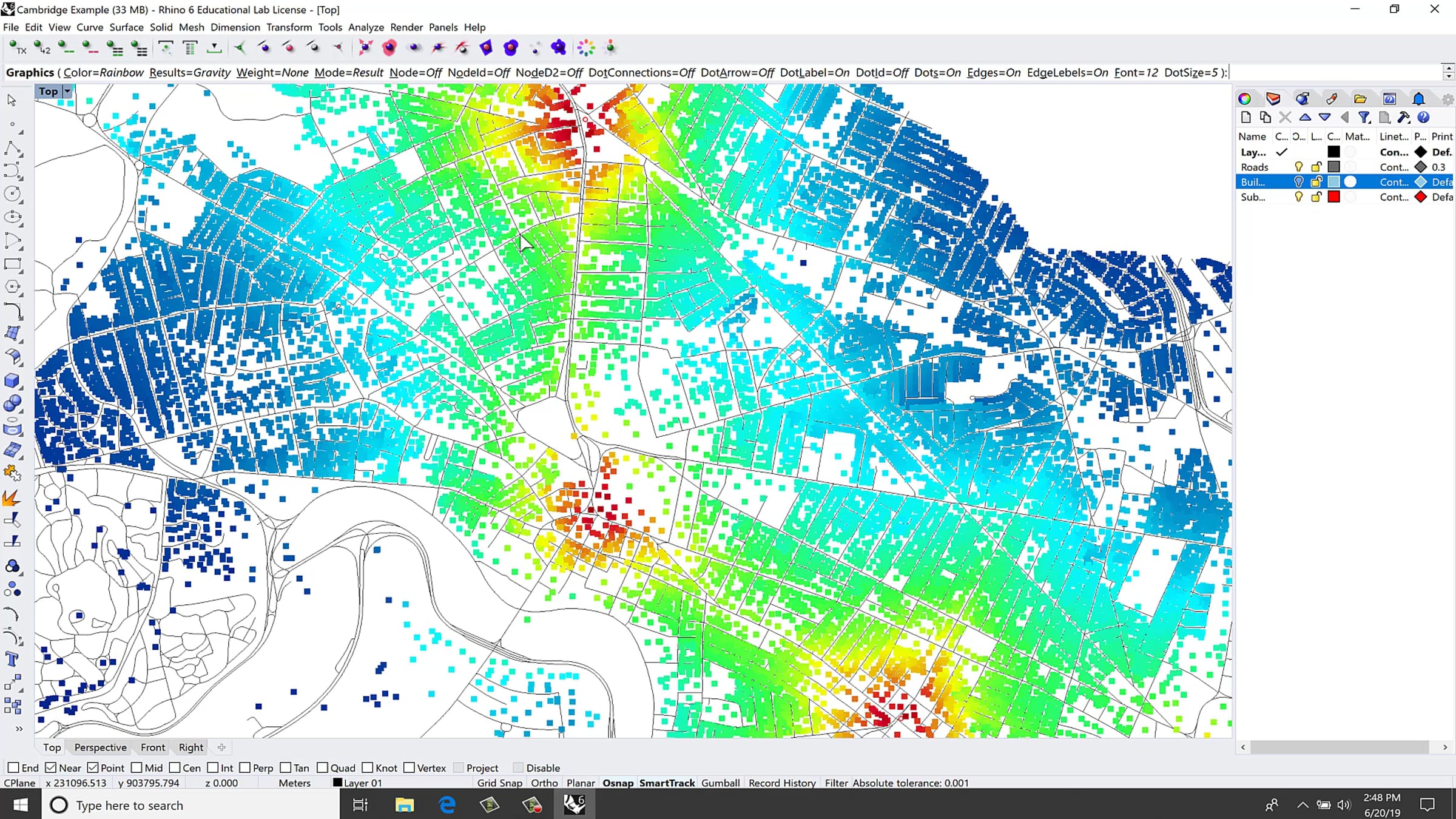The height and width of the screenshot is (819, 1456).
Task: Show hidden system tray icons chevron
Action: 1302,805
